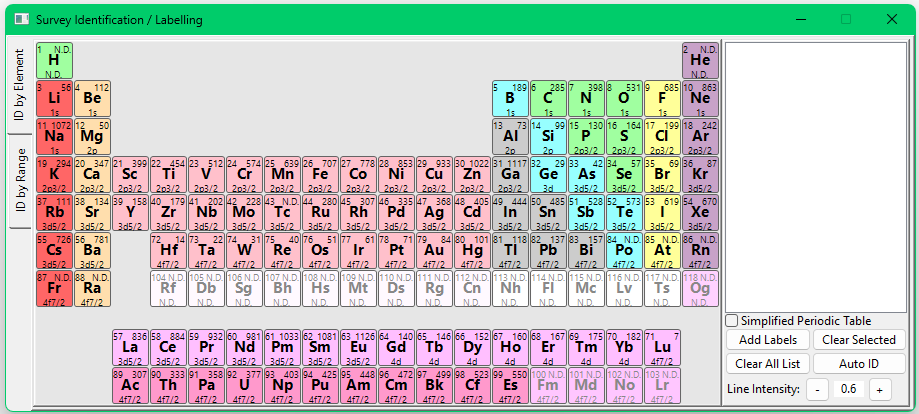The width and height of the screenshot is (919, 414).
Task: Choose the Tin (Sn) element tile
Action: [549, 213]
